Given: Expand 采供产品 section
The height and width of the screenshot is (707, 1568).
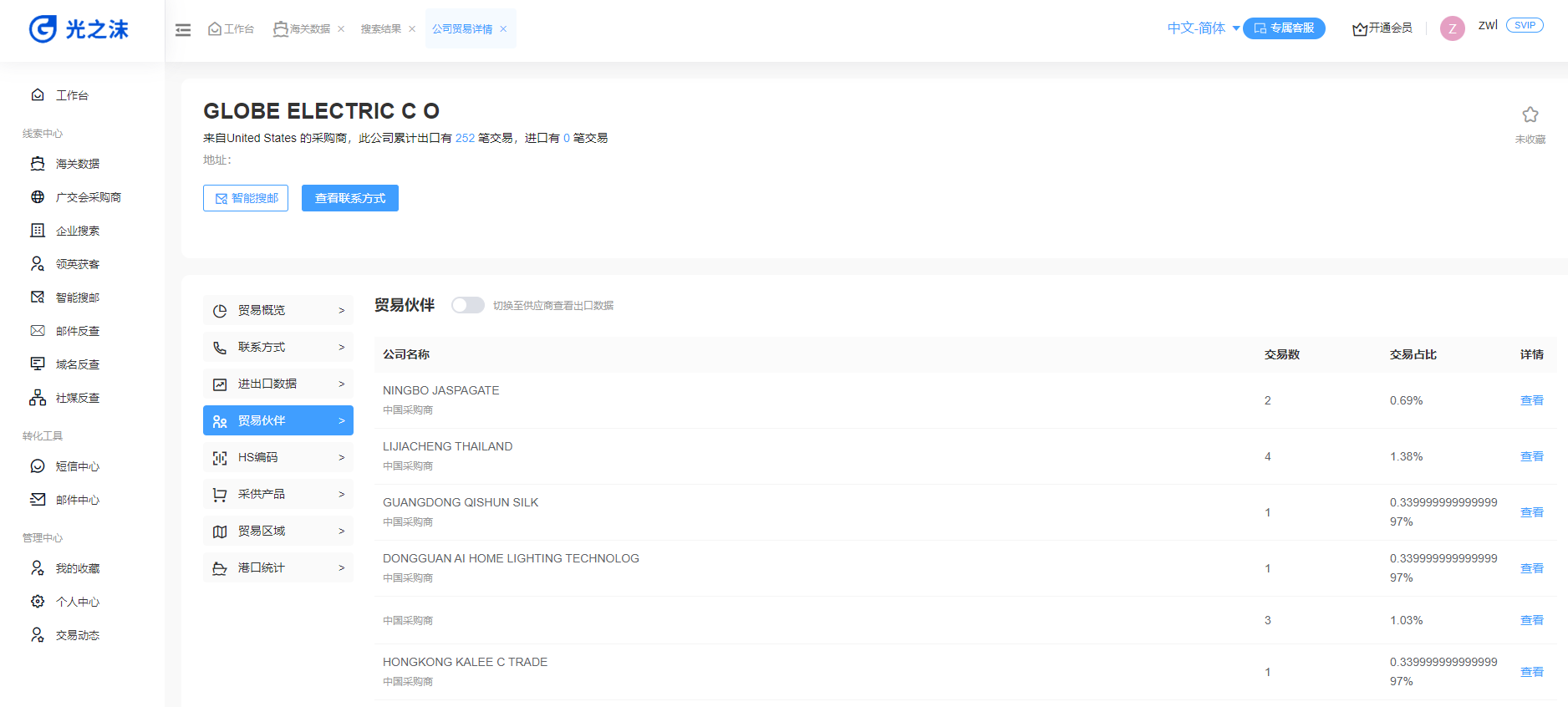Looking at the screenshot, I should (x=278, y=494).
